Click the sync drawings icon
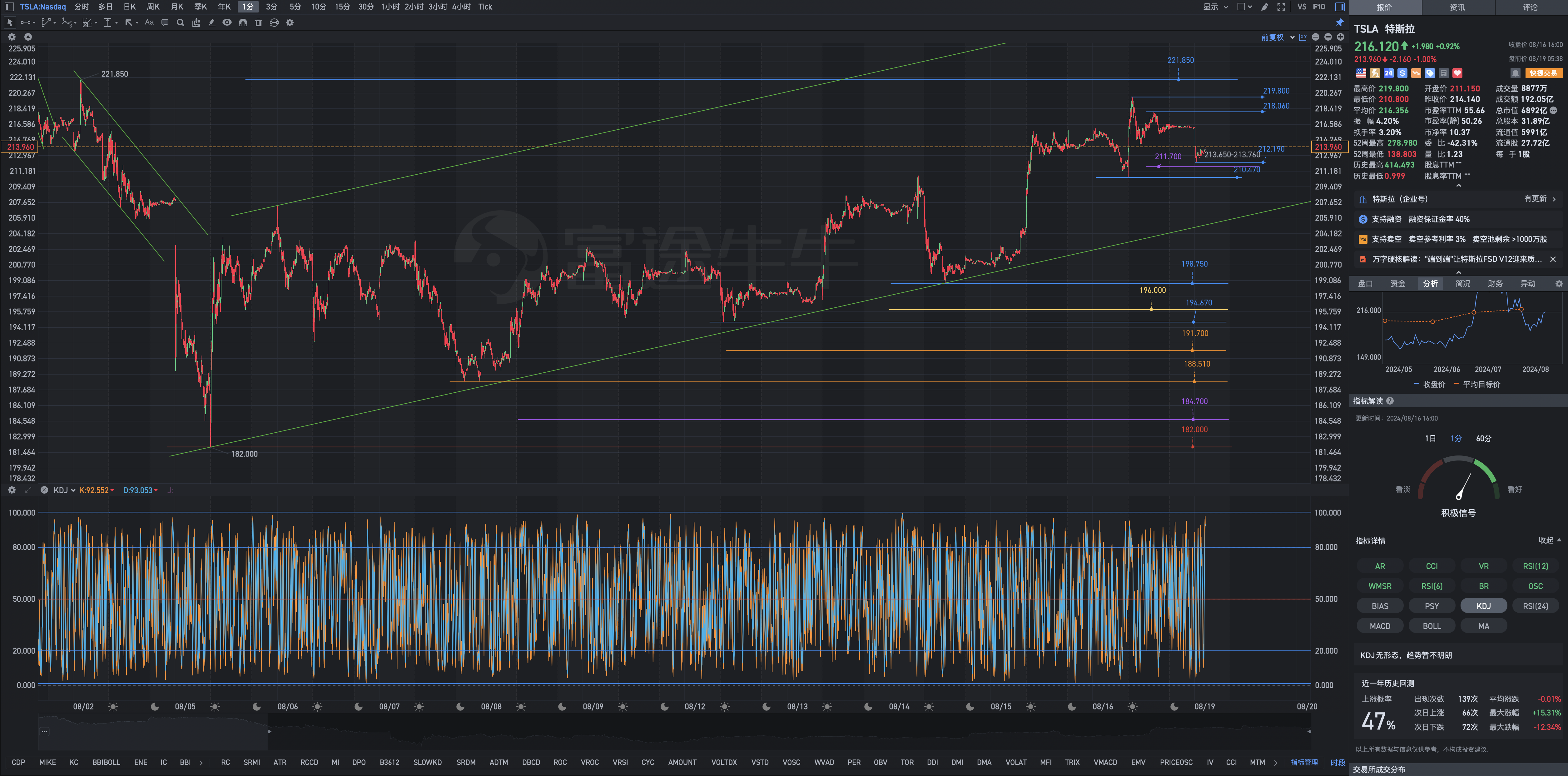Viewport: 1568px width, 776px height. click(x=274, y=22)
